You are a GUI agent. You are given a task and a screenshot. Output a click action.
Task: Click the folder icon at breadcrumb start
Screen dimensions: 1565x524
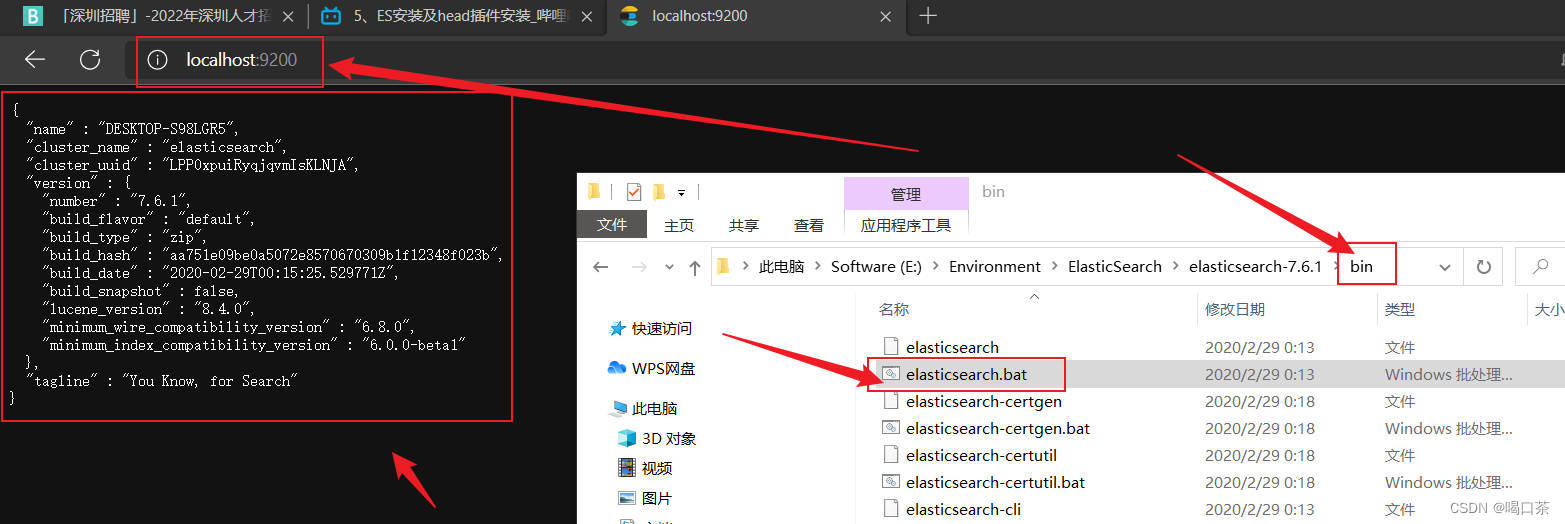click(725, 267)
